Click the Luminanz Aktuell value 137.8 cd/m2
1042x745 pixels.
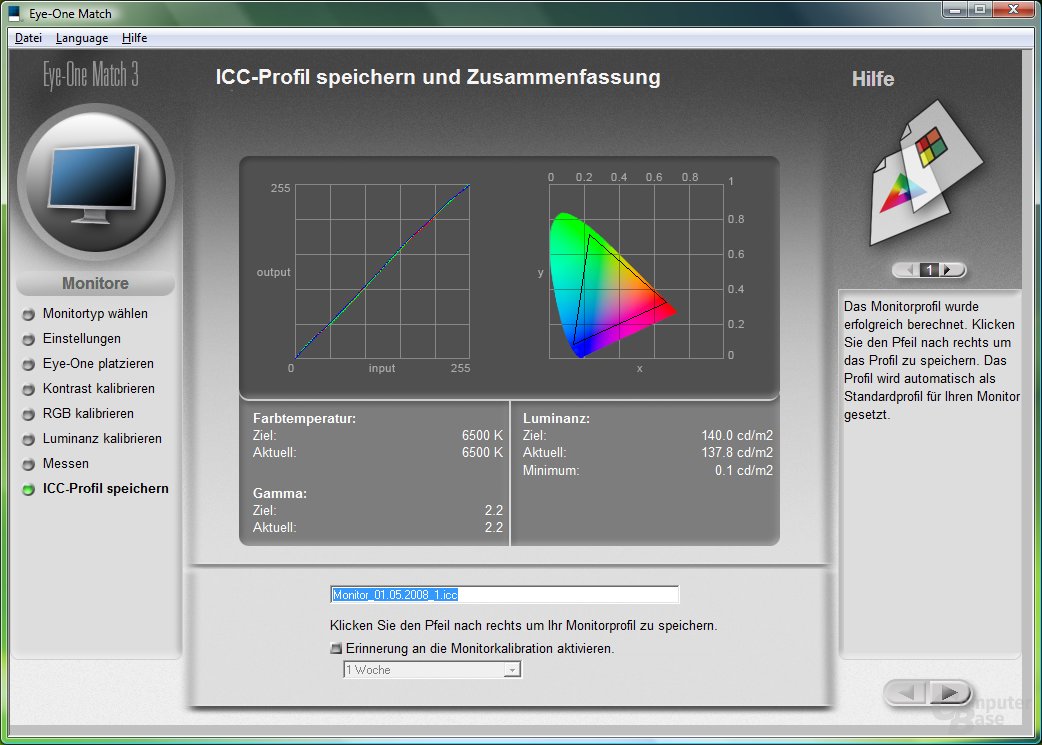[x=737, y=453]
